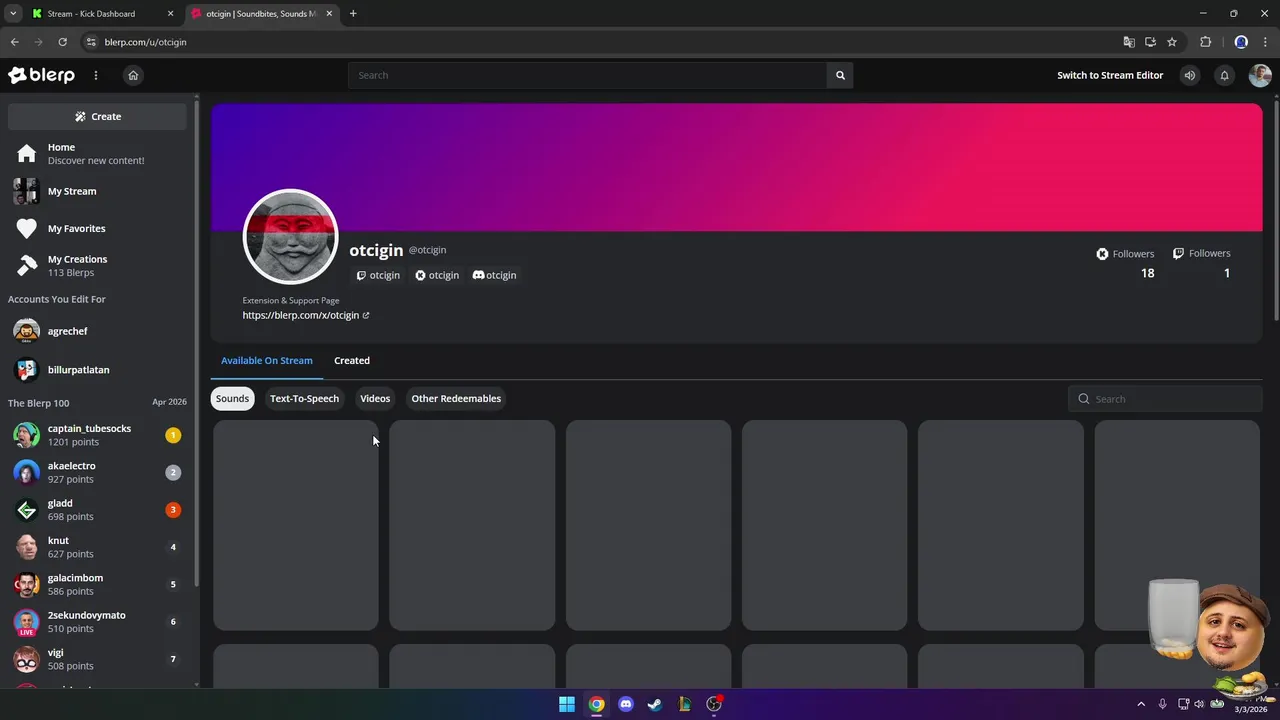Click the Kick Followers count 18

[1147, 273]
